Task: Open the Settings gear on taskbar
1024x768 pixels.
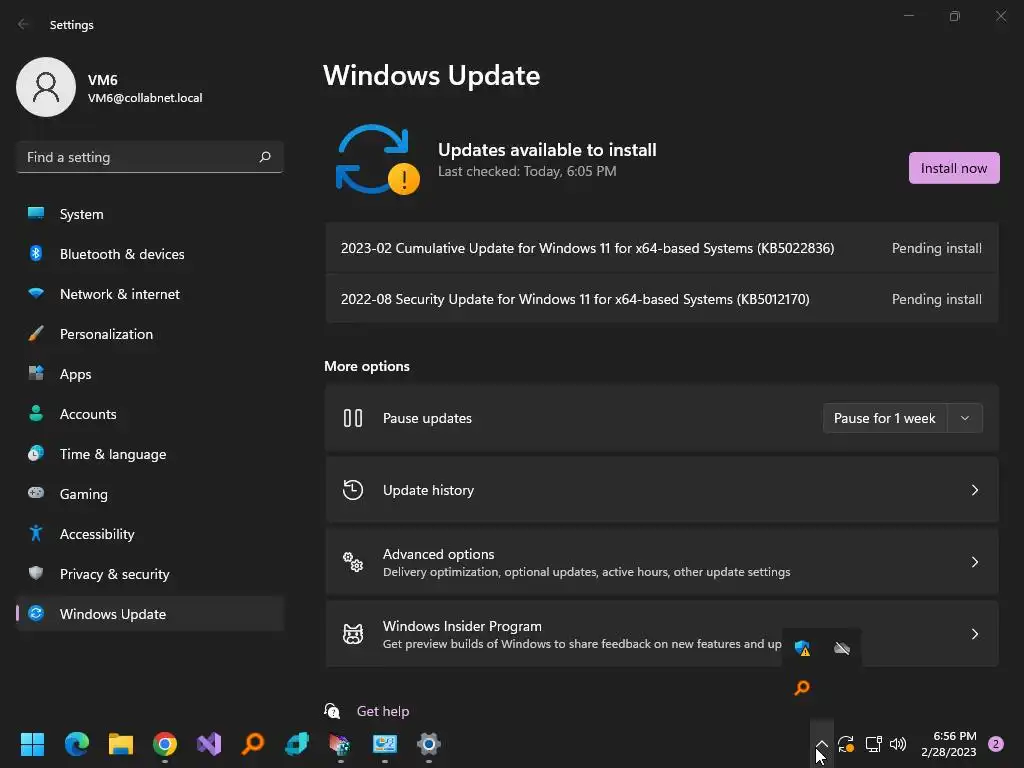Action: pos(428,744)
